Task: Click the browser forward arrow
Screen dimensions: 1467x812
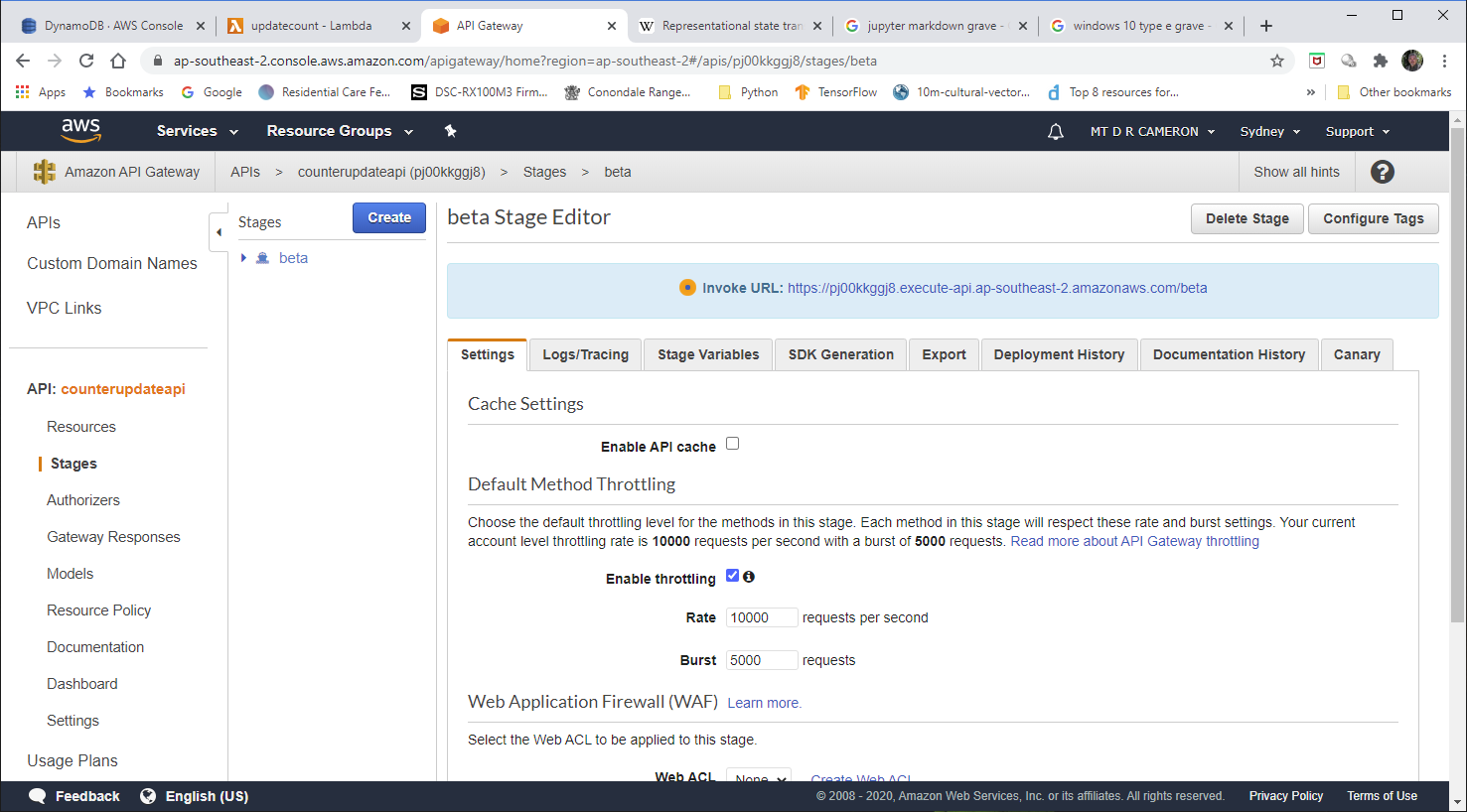Action: tap(55, 61)
